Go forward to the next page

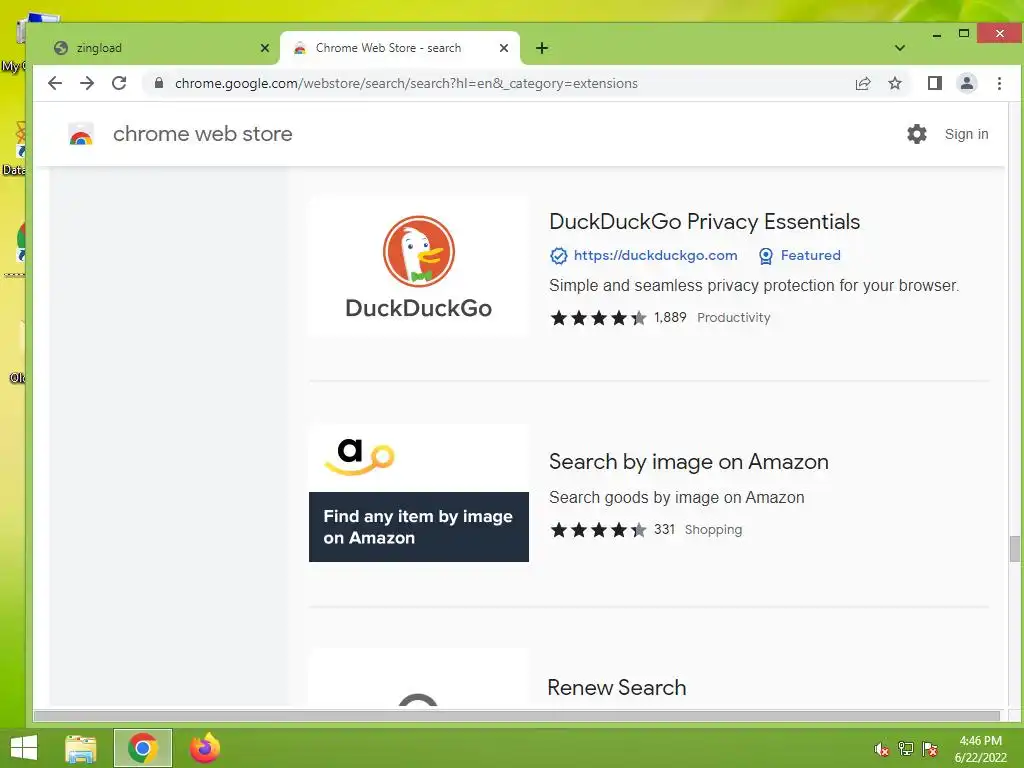click(x=87, y=83)
